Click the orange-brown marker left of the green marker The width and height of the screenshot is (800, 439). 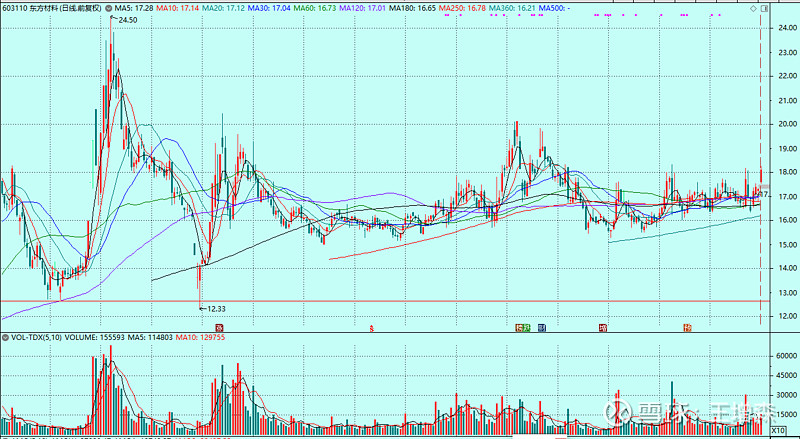(519, 328)
